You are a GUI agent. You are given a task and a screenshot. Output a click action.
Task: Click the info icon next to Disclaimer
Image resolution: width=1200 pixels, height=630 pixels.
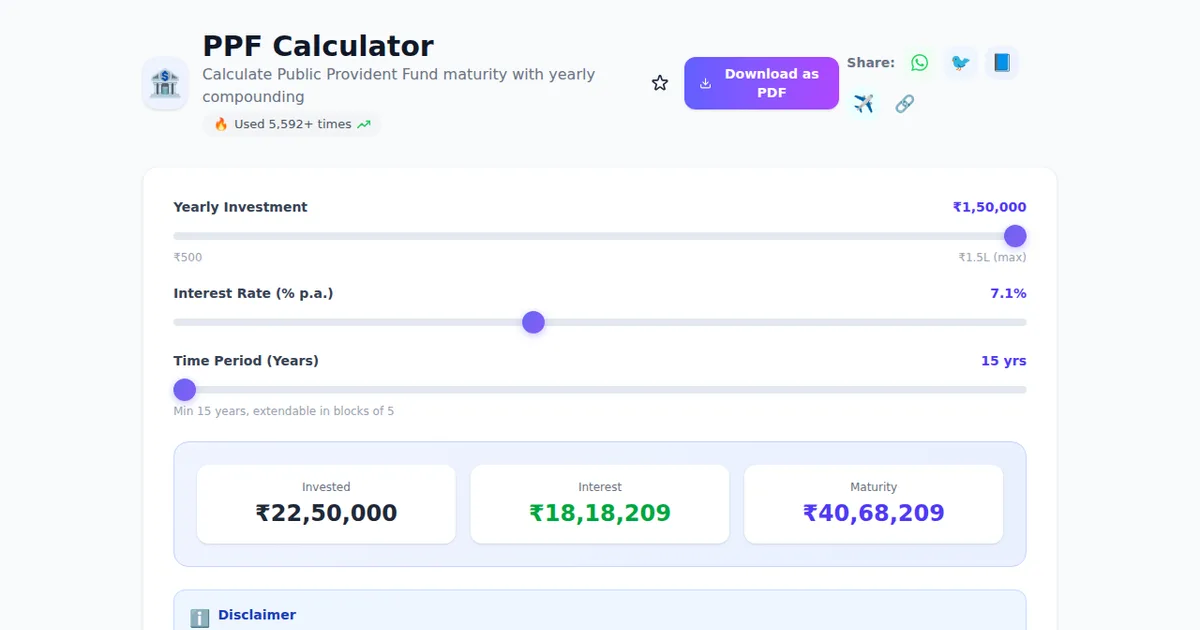tap(199, 616)
